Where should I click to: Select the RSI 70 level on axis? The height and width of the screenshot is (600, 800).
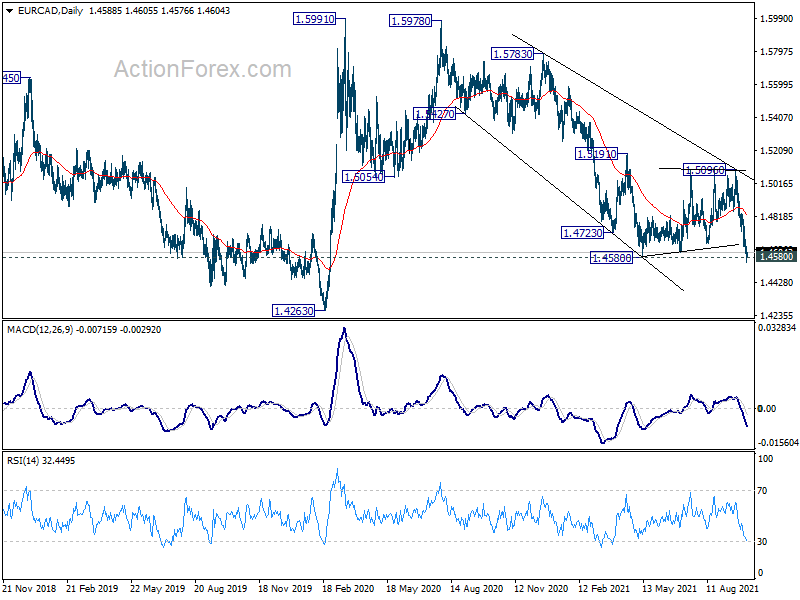pos(762,491)
